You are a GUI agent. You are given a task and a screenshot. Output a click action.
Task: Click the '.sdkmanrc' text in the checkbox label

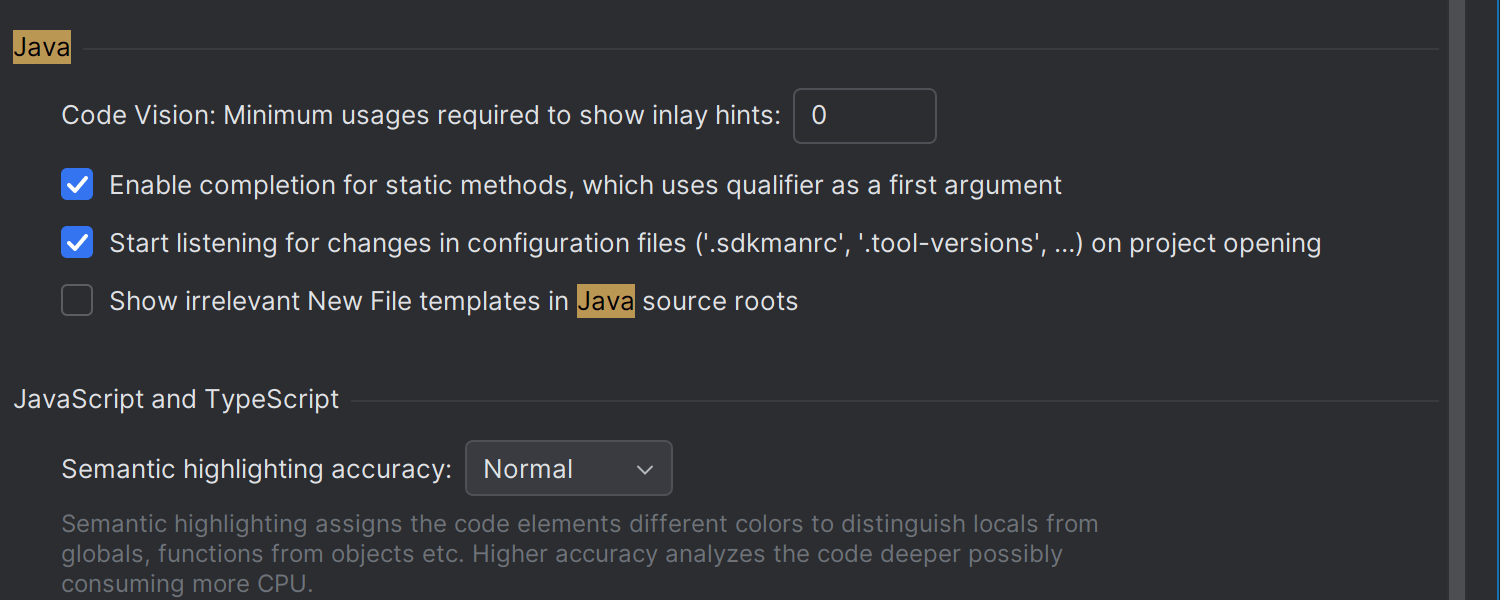point(771,243)
